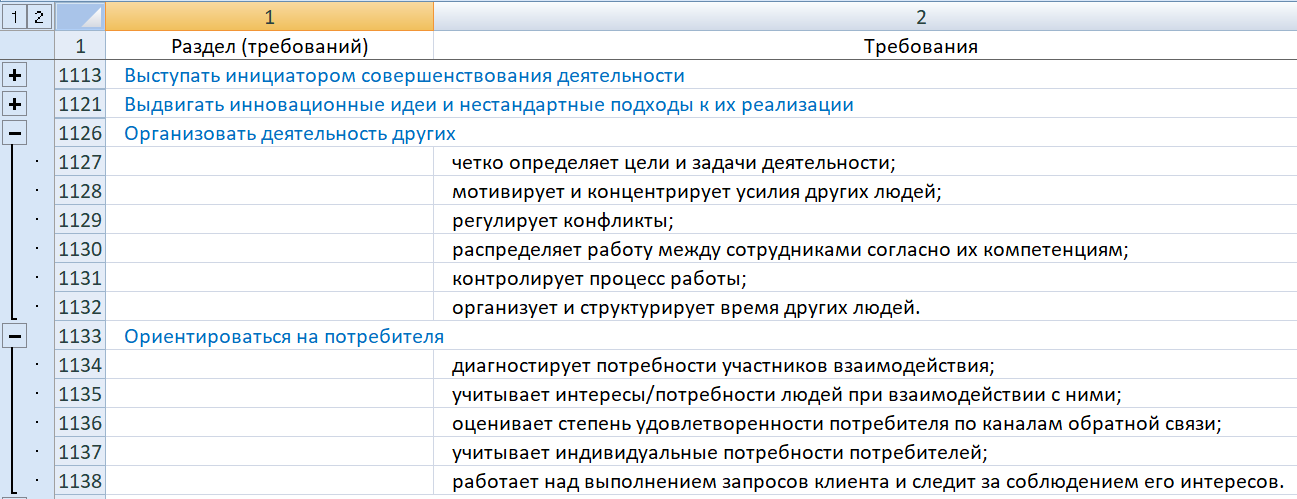The height and width of the screenshot is (499, 1297).
Task: Select column 1 header
Action: [269, 17]
